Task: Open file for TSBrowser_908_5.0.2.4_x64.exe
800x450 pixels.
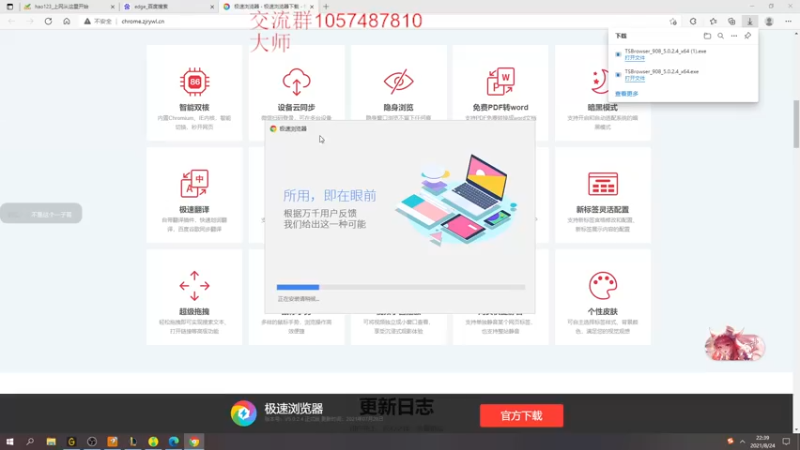Action: (634, 78)
